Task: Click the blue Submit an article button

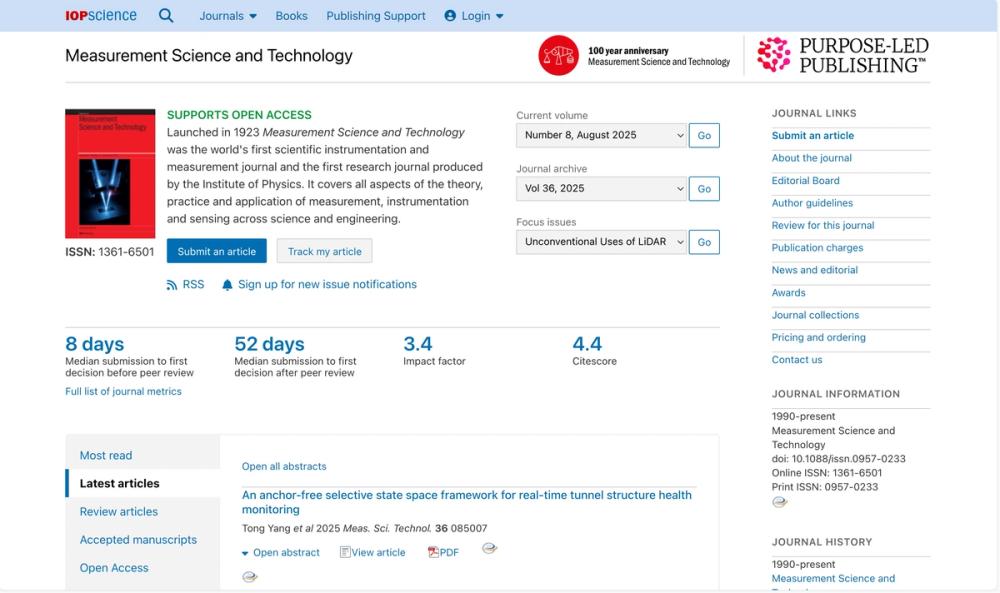Action: [217, 251]
